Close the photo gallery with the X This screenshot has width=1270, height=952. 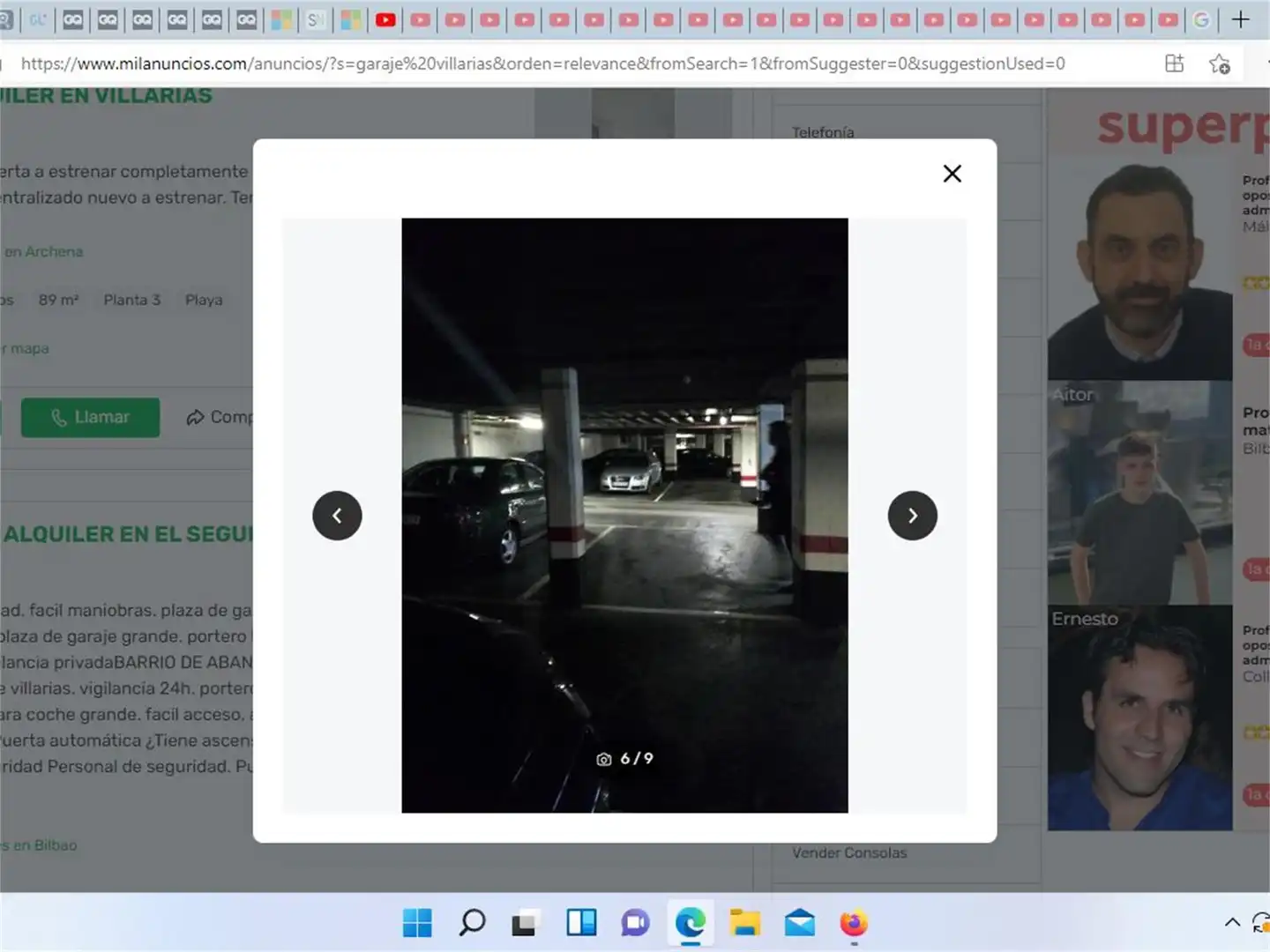click(952, 174)
